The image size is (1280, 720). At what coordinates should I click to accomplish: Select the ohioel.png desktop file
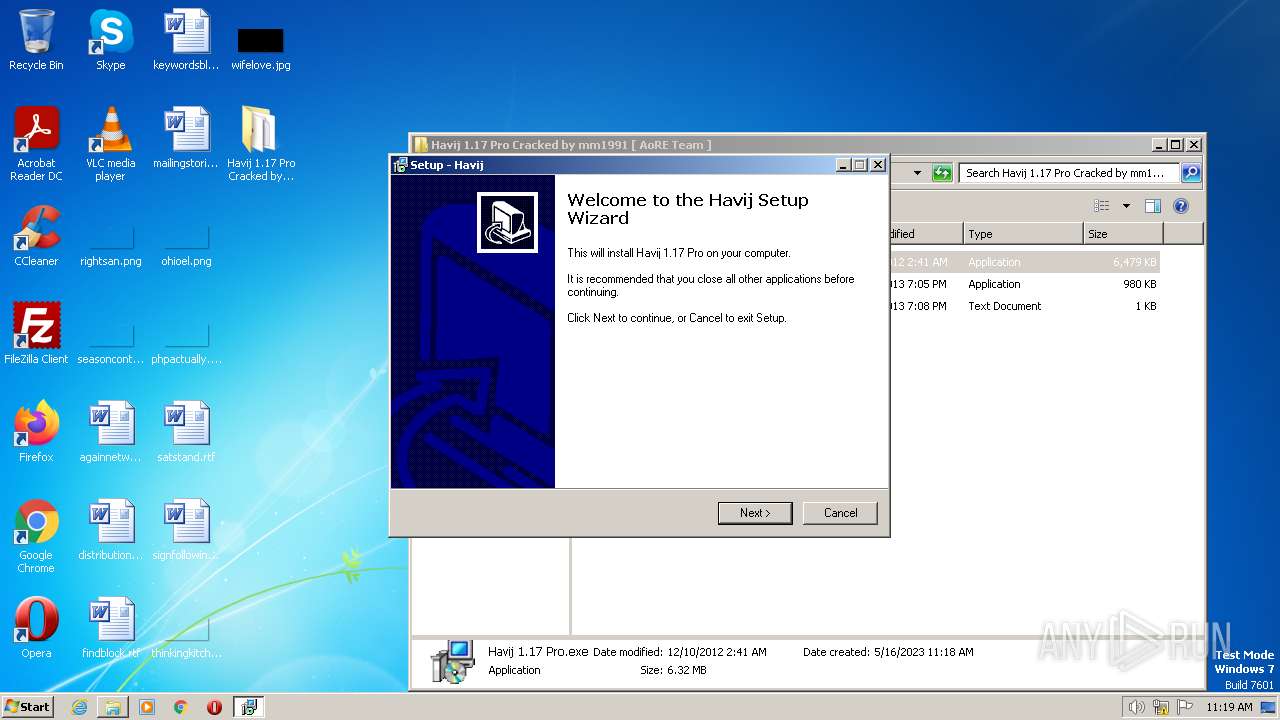pos(186,246)
